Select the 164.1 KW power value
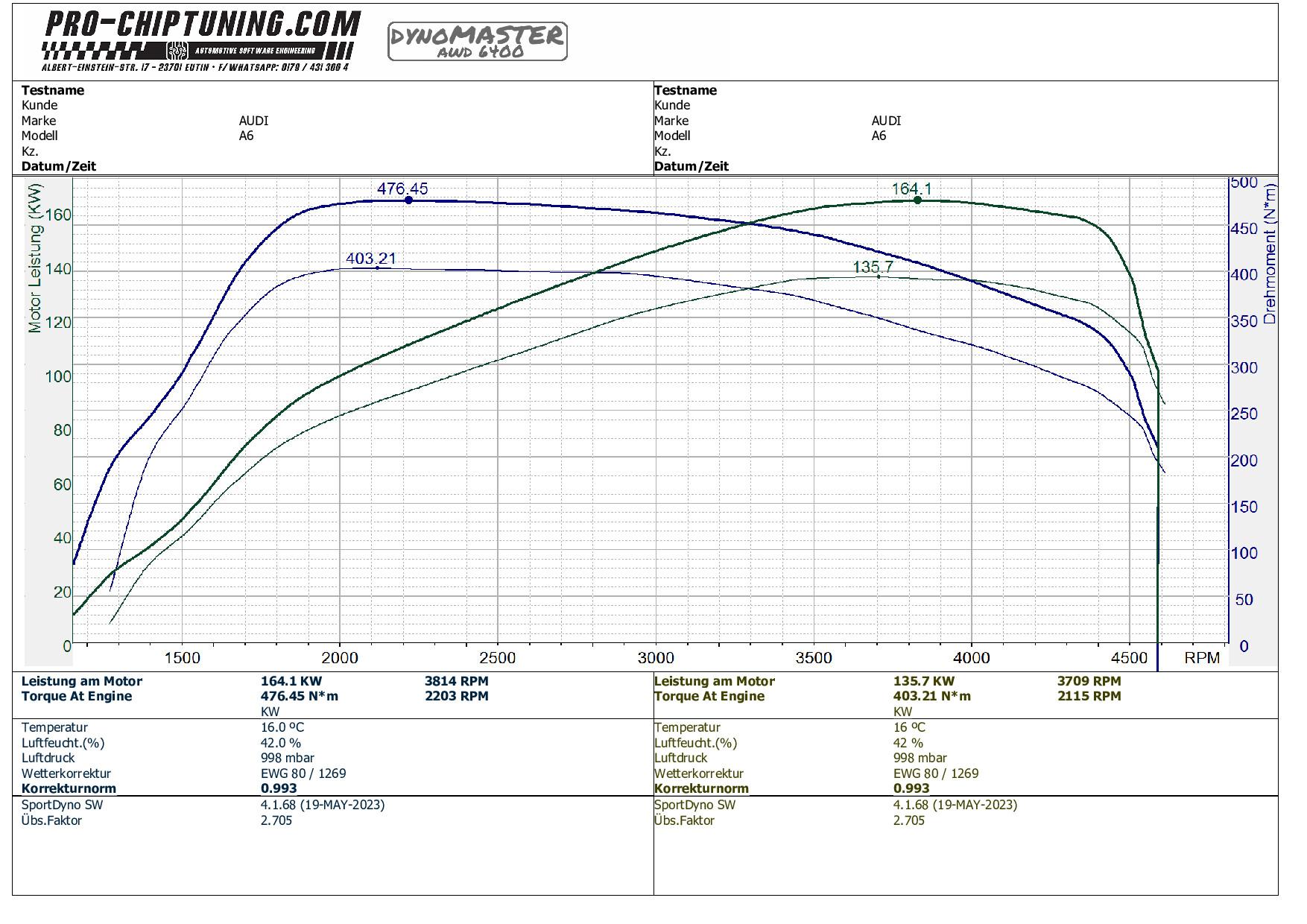Viewport: 1307px width, 924px height. 291,681
